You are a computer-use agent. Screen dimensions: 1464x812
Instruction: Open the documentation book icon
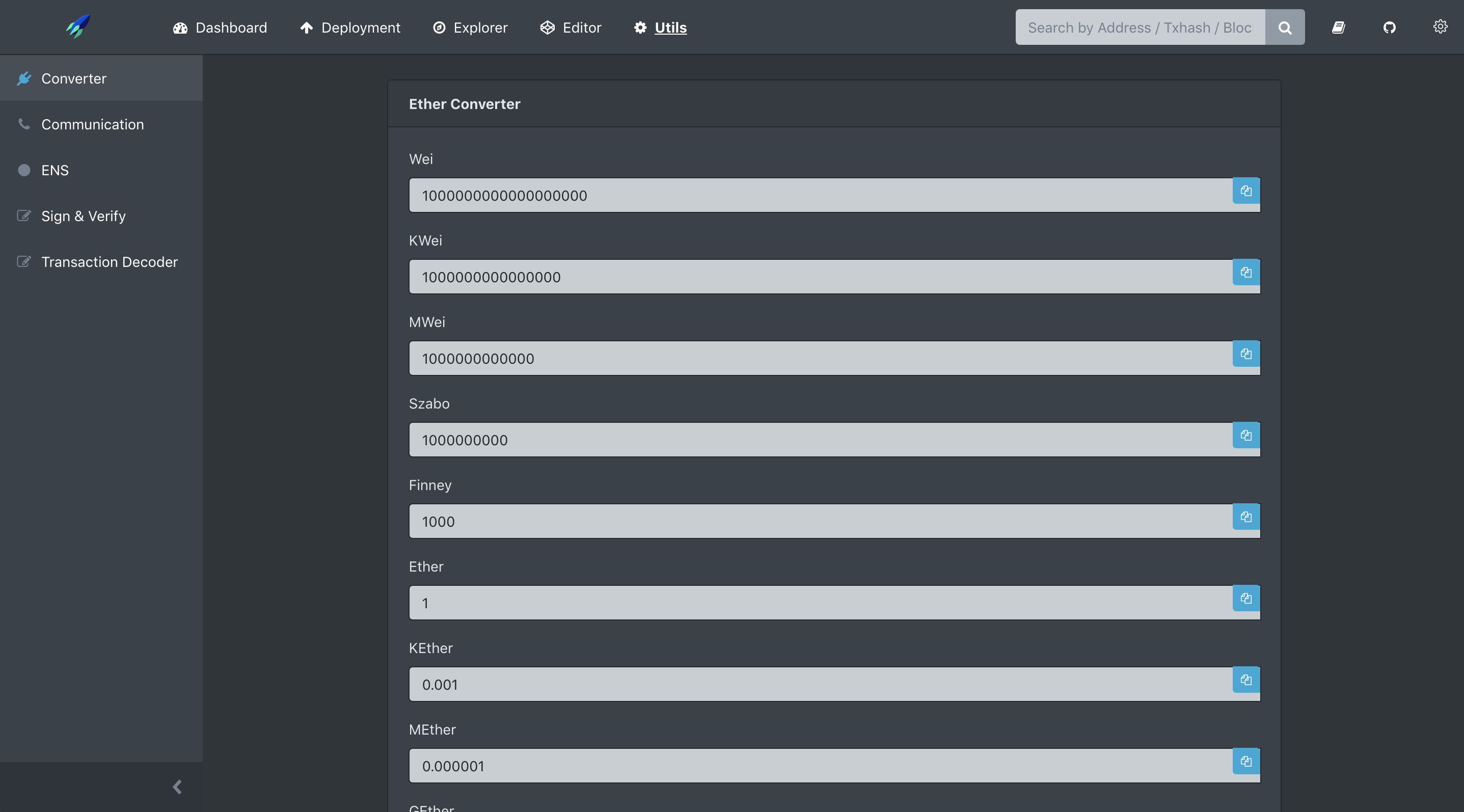[1338, 28]
